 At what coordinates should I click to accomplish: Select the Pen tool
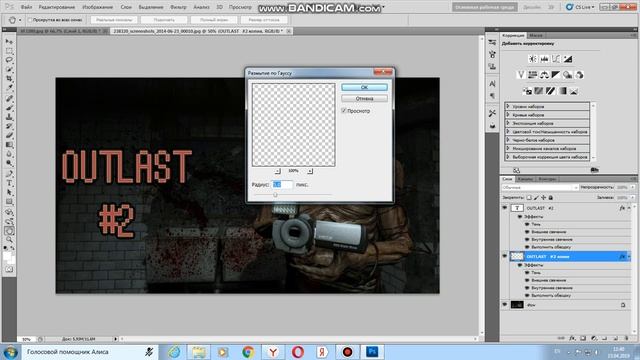pos(9,174)
